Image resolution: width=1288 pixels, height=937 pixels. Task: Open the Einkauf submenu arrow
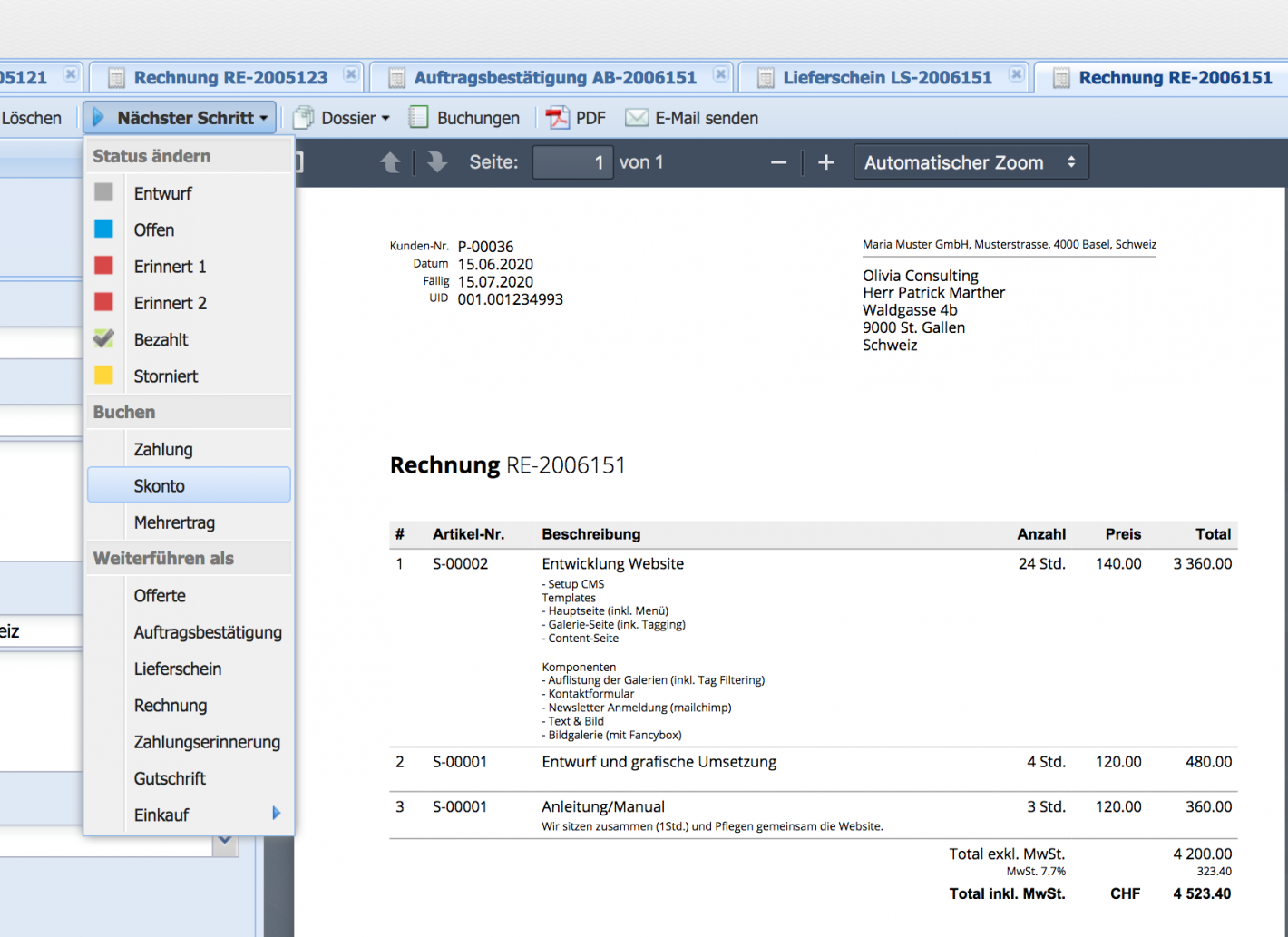(x=278, y=815)
